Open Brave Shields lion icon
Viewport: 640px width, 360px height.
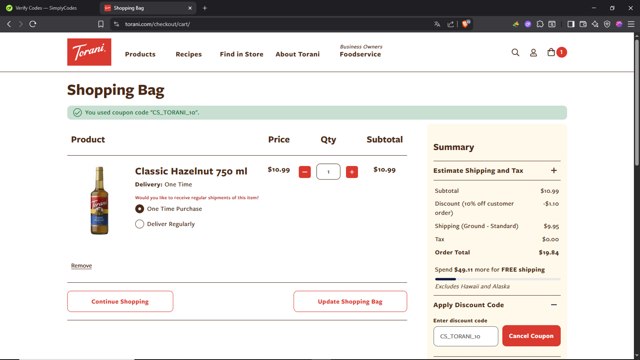(x=465, y=24)
